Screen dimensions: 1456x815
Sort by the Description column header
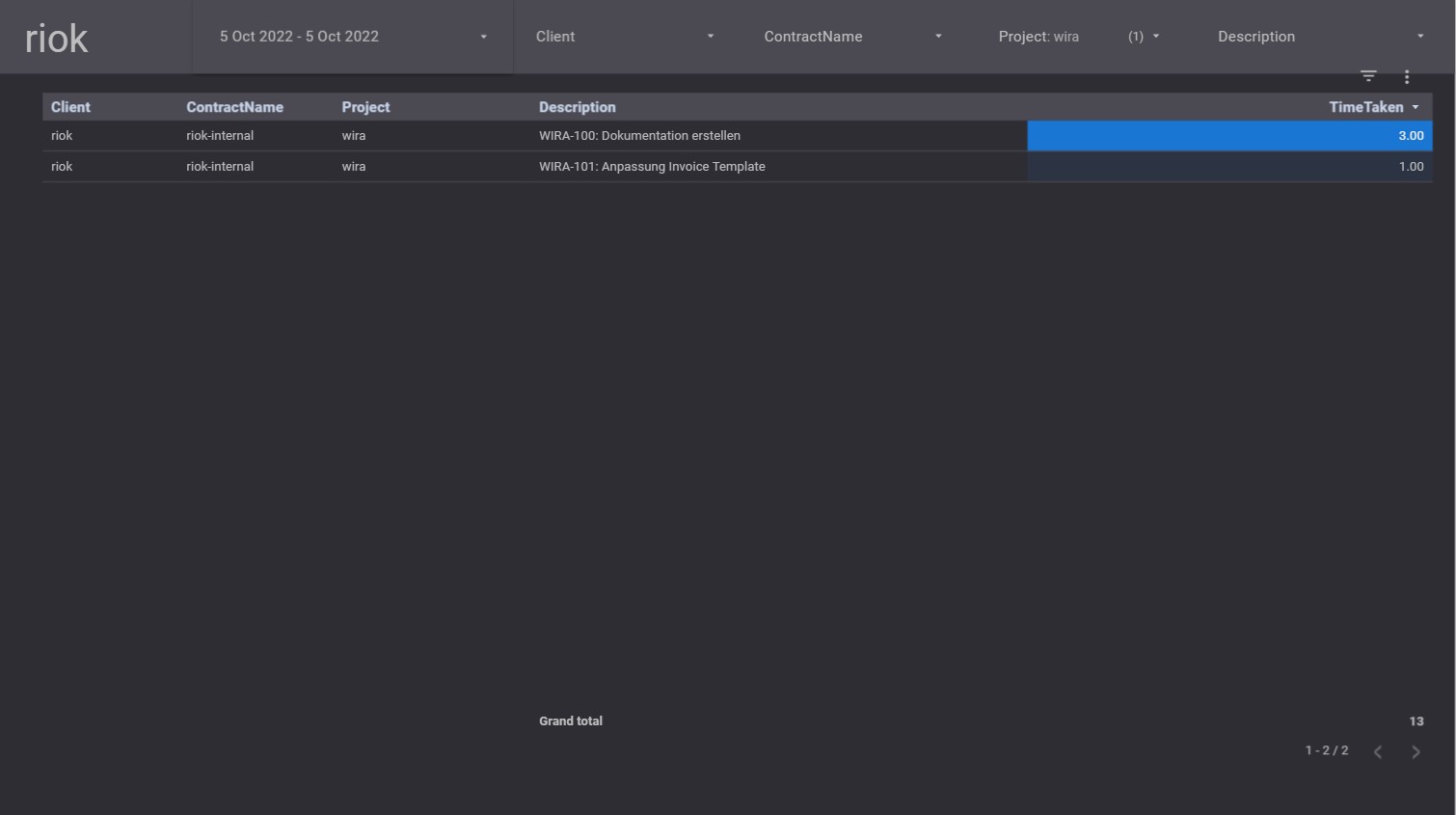click(x=577, y=107)
